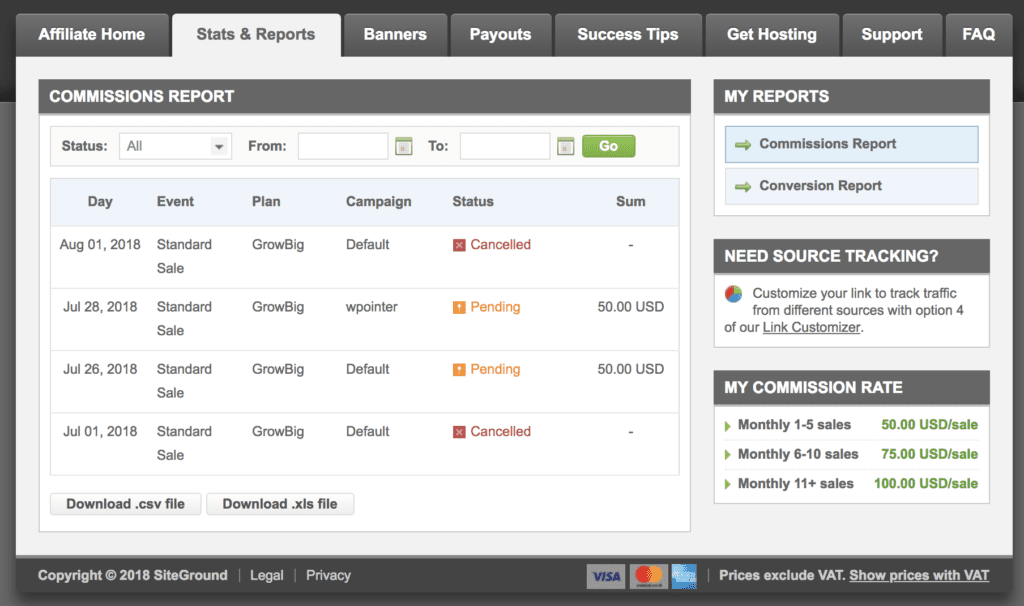Select the Jul 28, 2018 date cell

pyautogui.click(x=100, y=307)
